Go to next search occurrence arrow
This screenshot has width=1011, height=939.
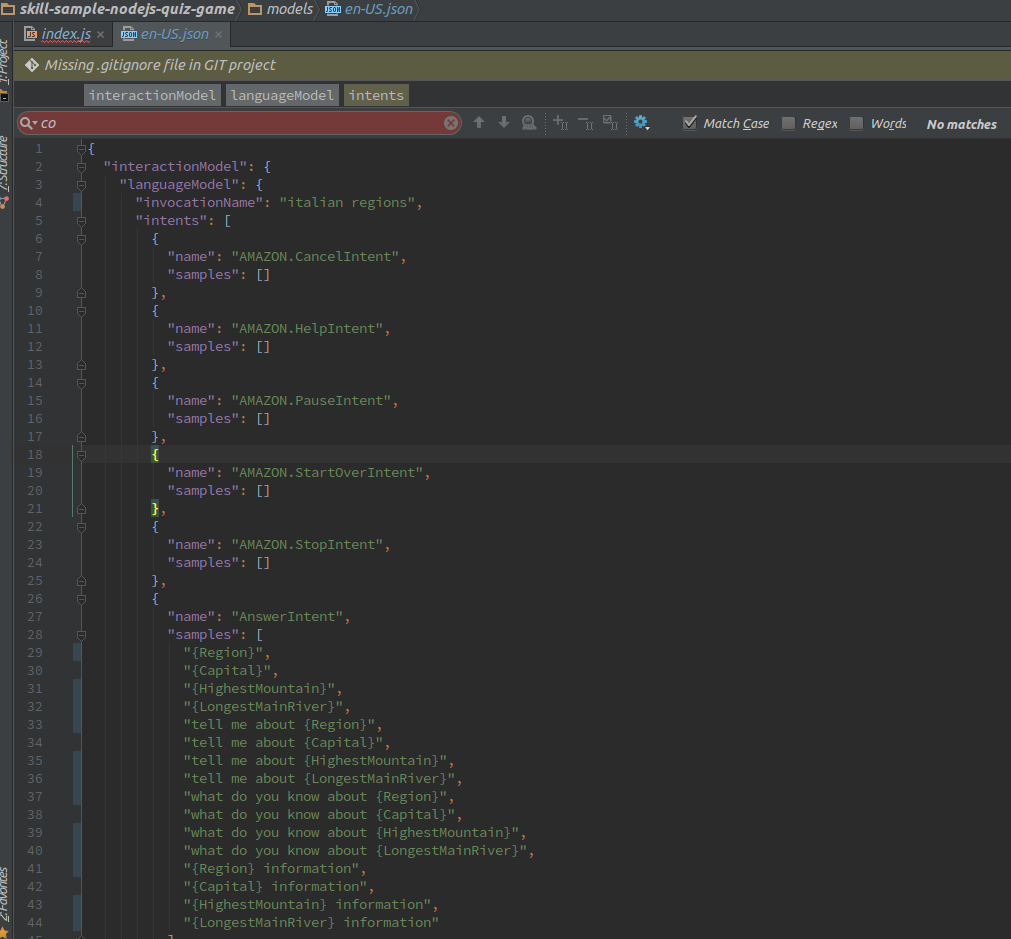[504, 123]
